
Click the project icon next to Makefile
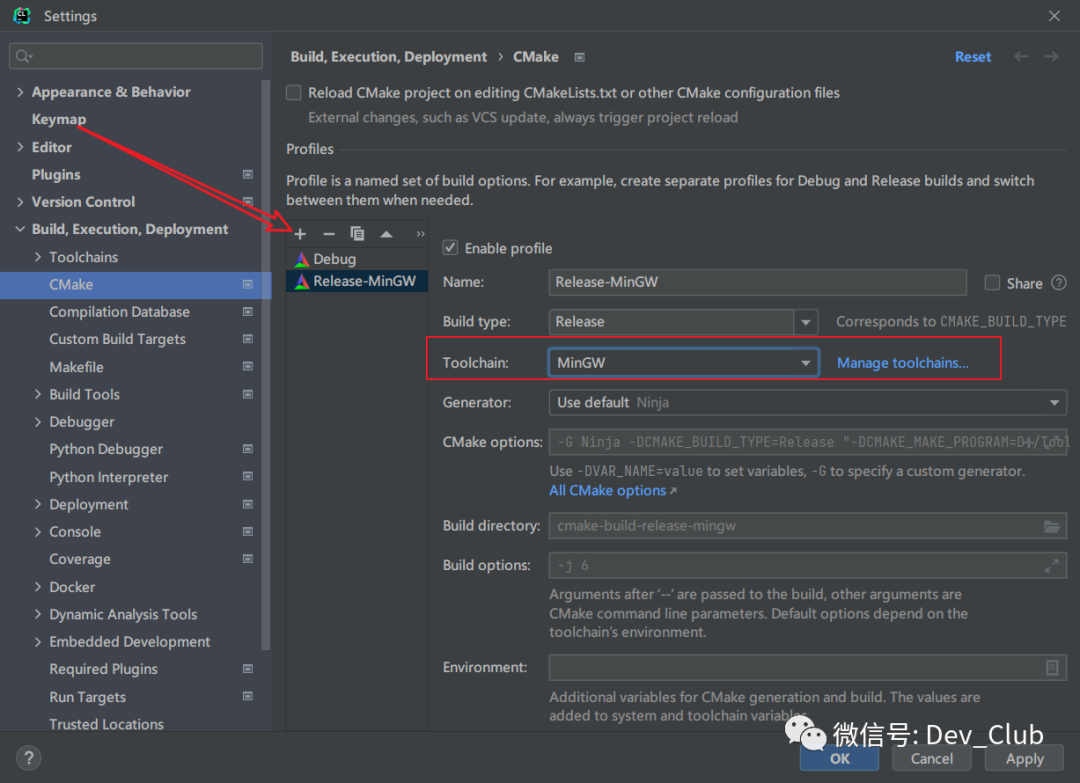(248, 367)
